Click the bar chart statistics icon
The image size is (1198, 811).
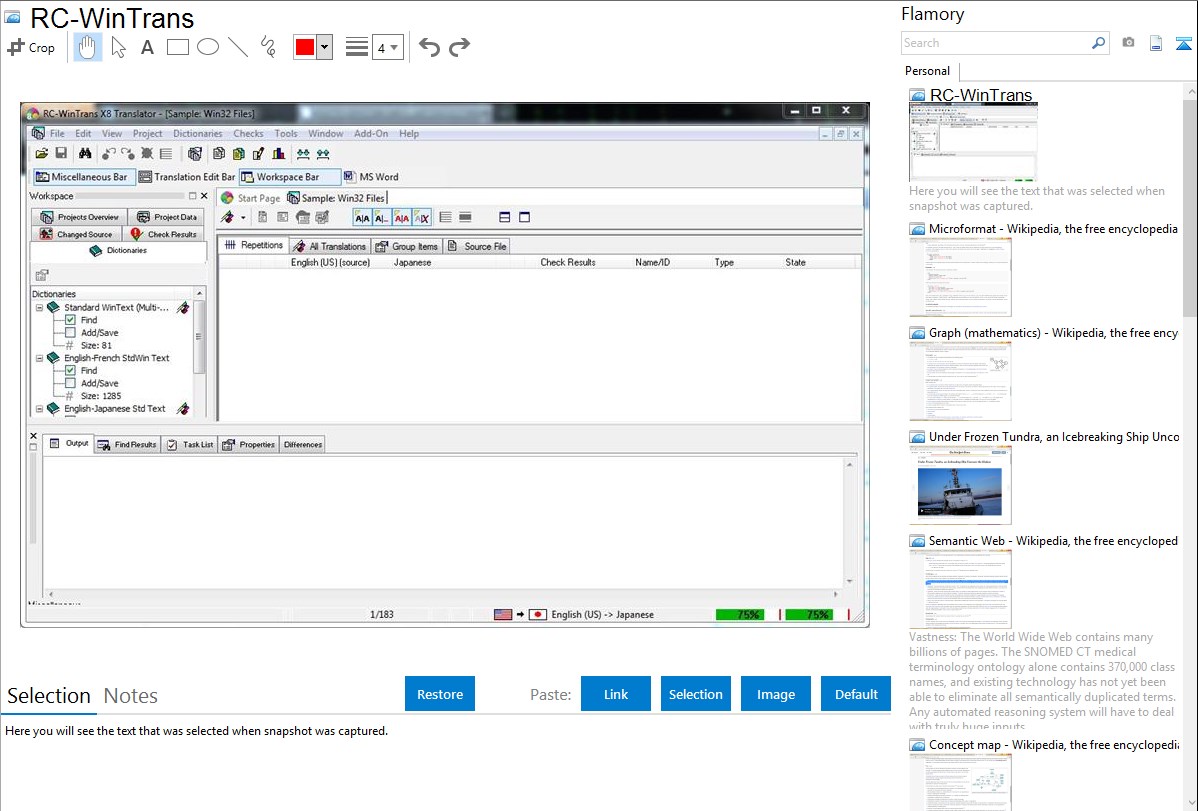pos(279,154)
